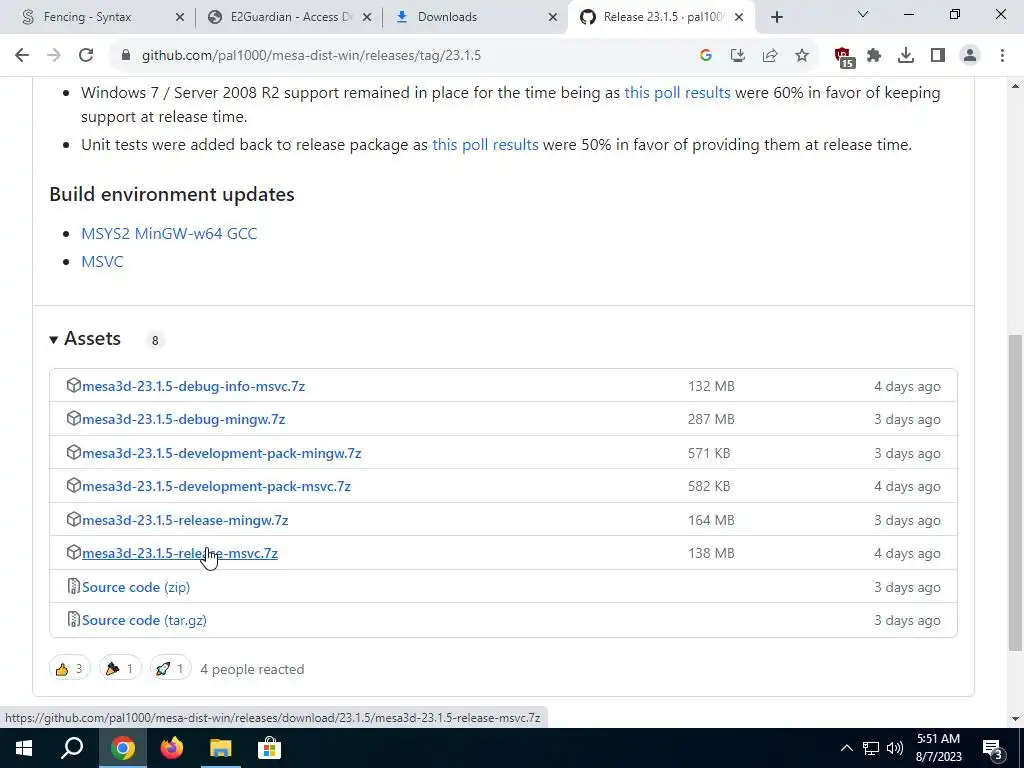Open the first 'this poll results' link about Windows 7
The width and height of the screenshot is (1024, 768).
(x=677, y=93)
